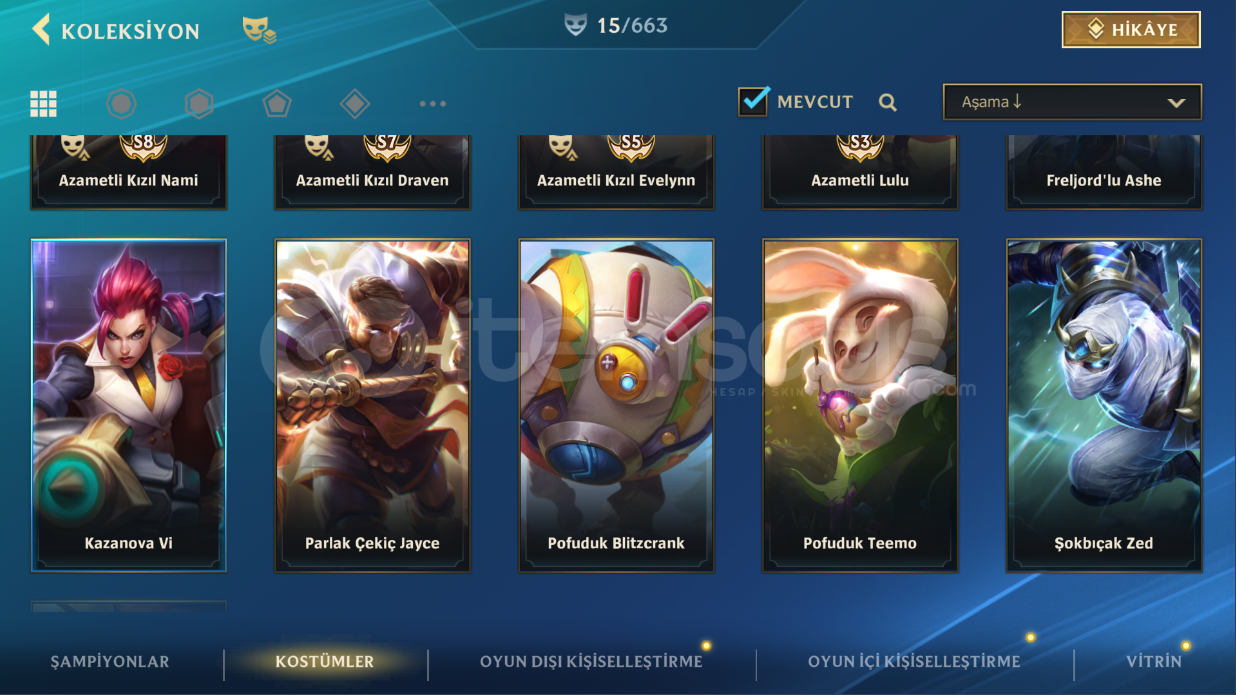1236x695 pixels.
Task: Select the Parlak Çekiç Jayce skin card
Action: coord(372,405)
